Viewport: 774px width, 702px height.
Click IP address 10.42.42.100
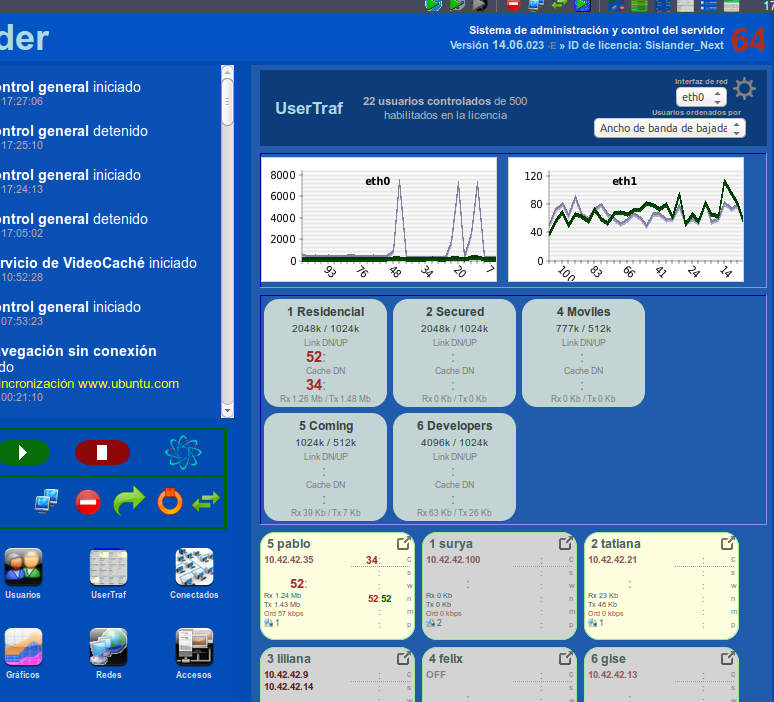[x=453, y=559]
